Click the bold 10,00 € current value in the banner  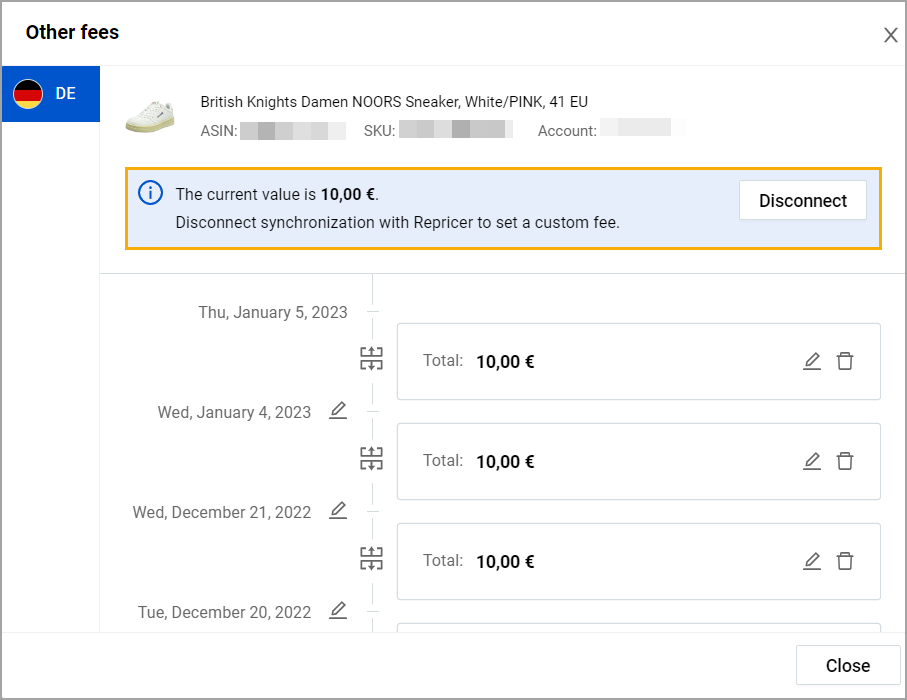[x=348, y=194]
